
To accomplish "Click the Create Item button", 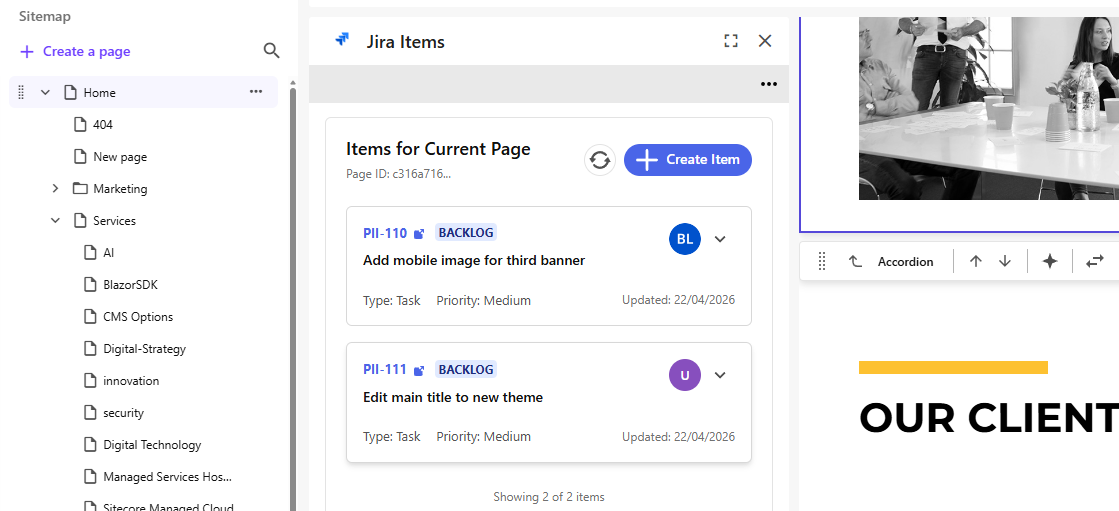I will click(x=687, y=160).
